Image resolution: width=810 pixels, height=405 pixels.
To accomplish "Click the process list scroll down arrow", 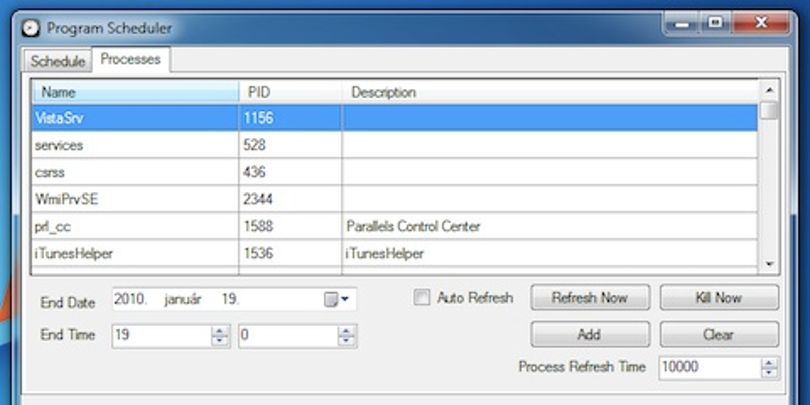I will pos(769,264).
